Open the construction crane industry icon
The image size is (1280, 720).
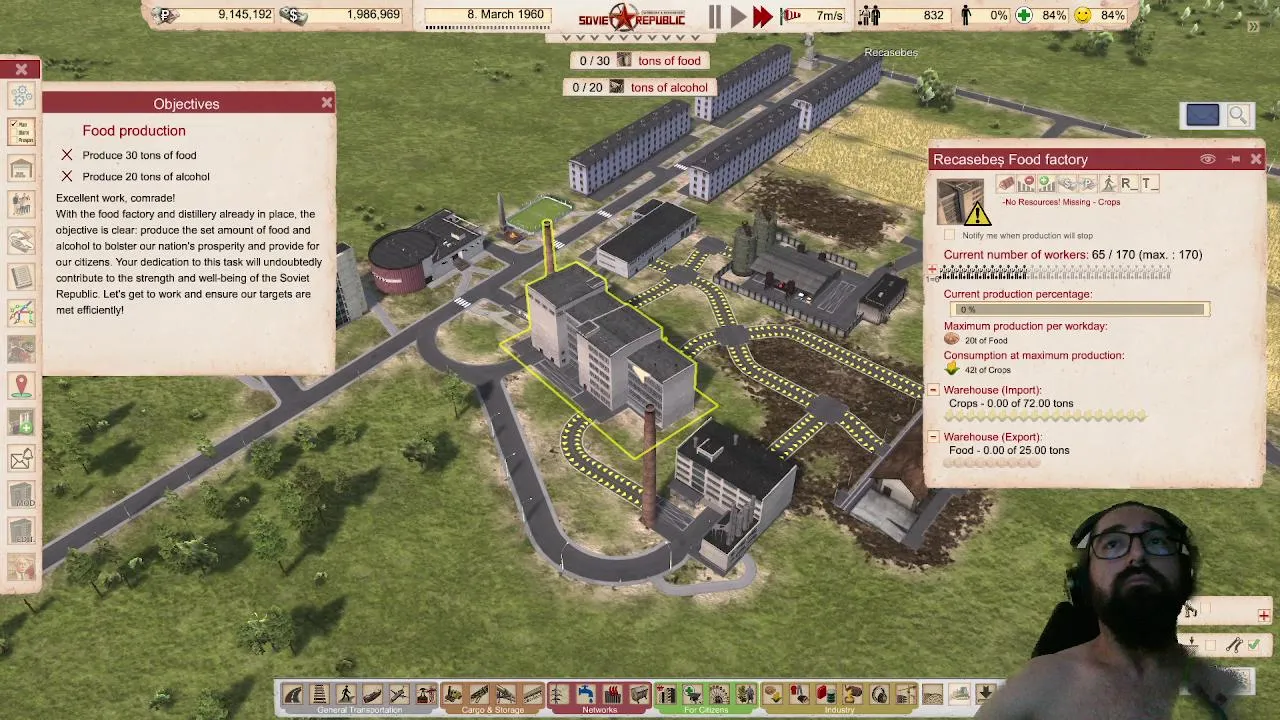906,693
